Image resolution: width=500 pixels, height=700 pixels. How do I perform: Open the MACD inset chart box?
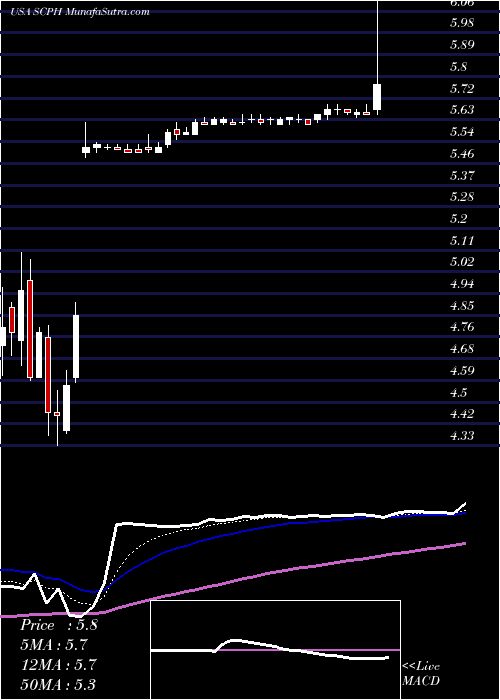tap(275, 650)
